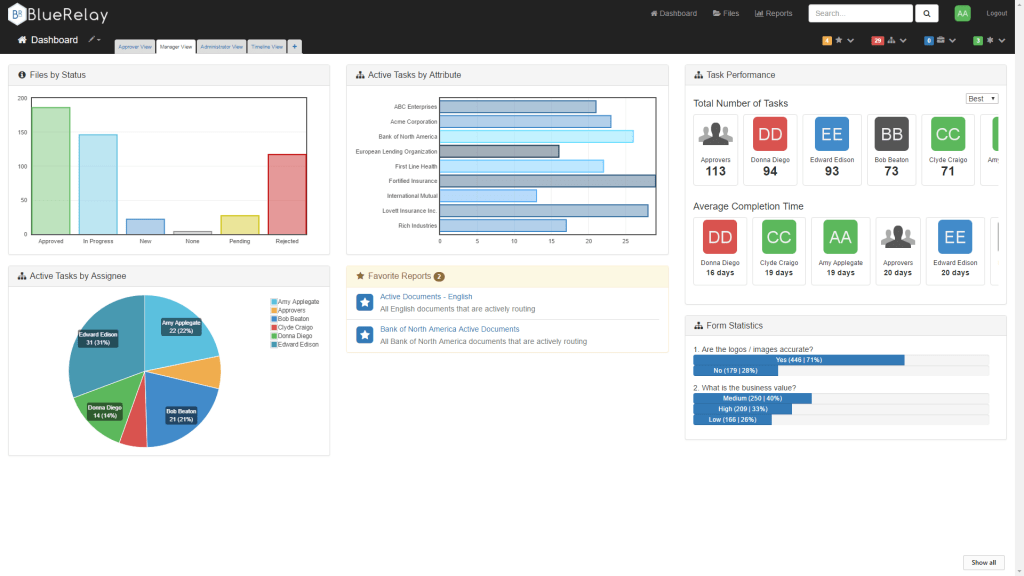Click the search magnifier button

tap(927, 13)
